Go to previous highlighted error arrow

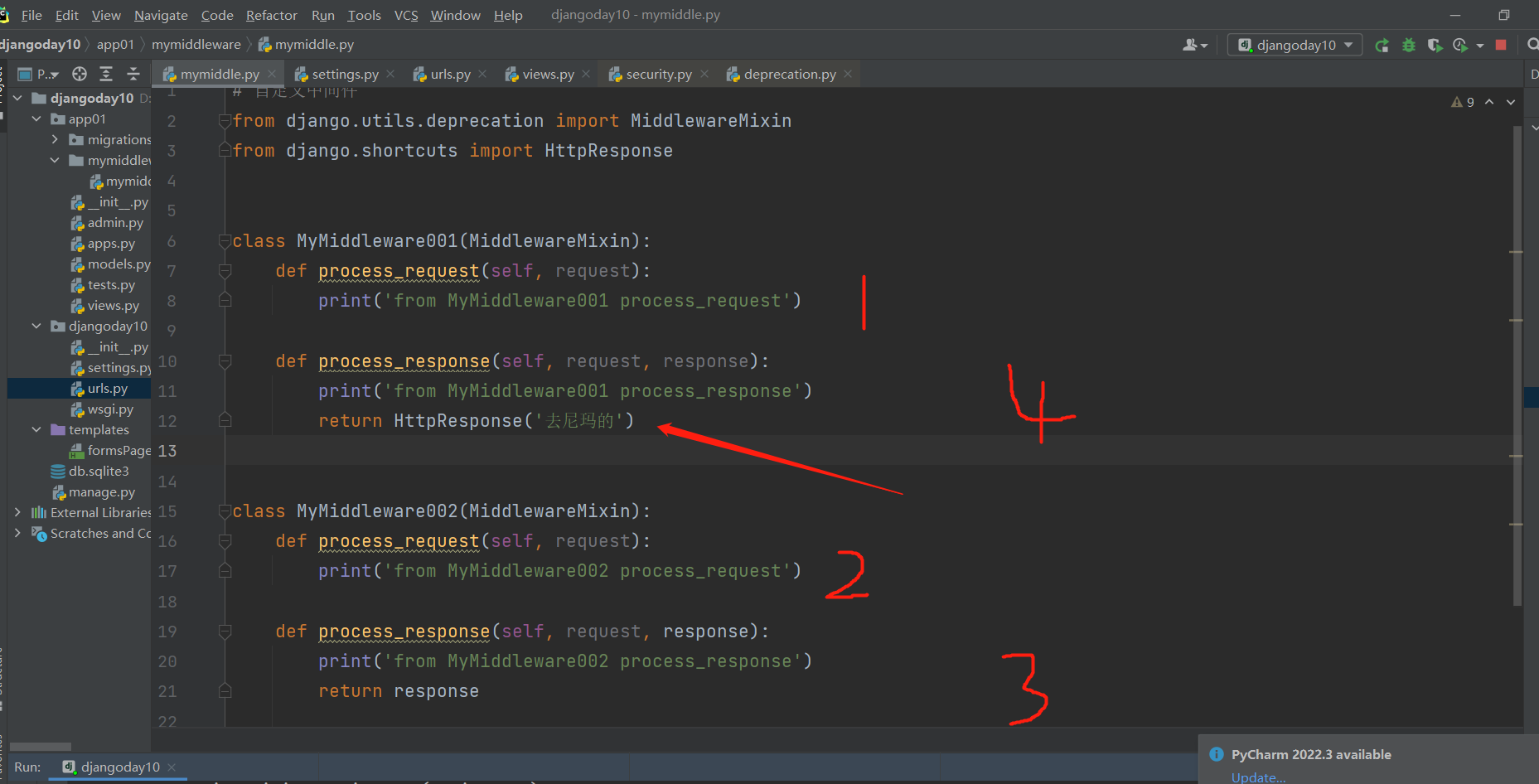[x=1489, y=102]
